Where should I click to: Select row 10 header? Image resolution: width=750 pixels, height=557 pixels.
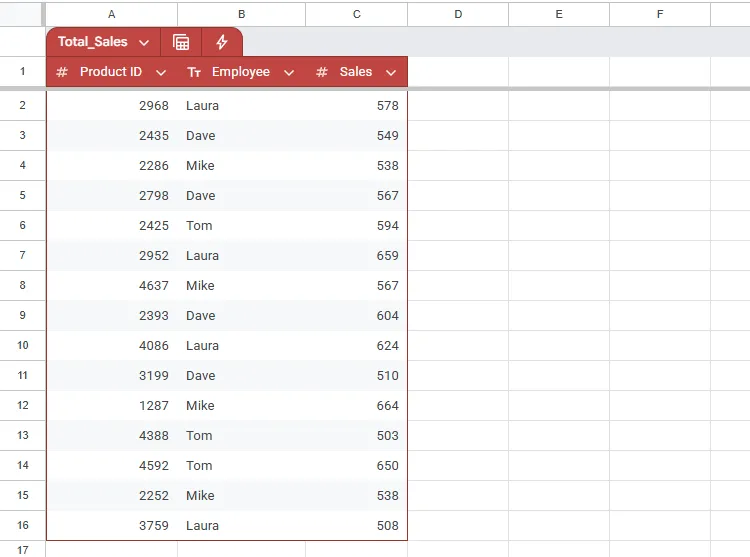pos(22,345)
